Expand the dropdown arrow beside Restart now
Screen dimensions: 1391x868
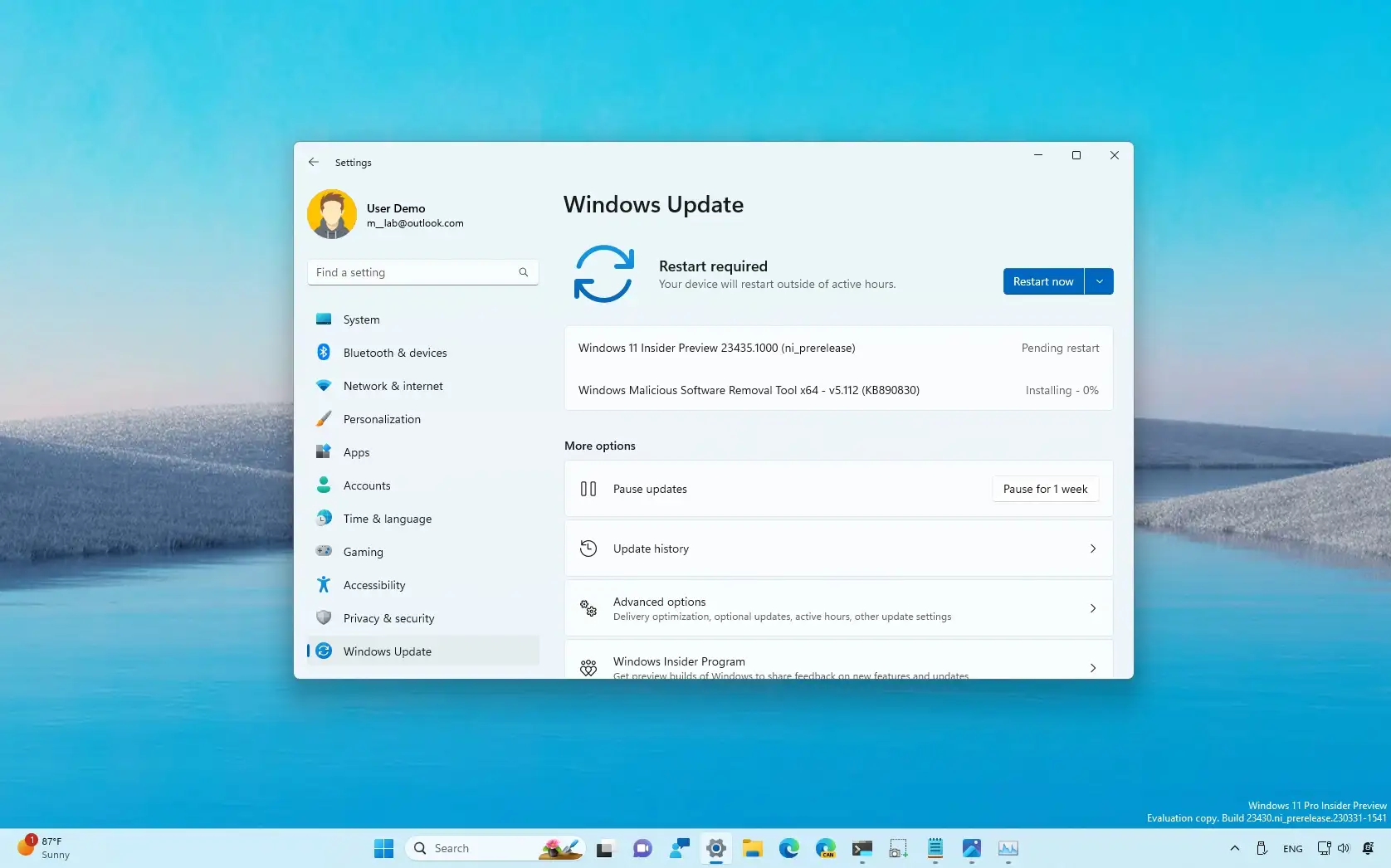(1100, 281)
